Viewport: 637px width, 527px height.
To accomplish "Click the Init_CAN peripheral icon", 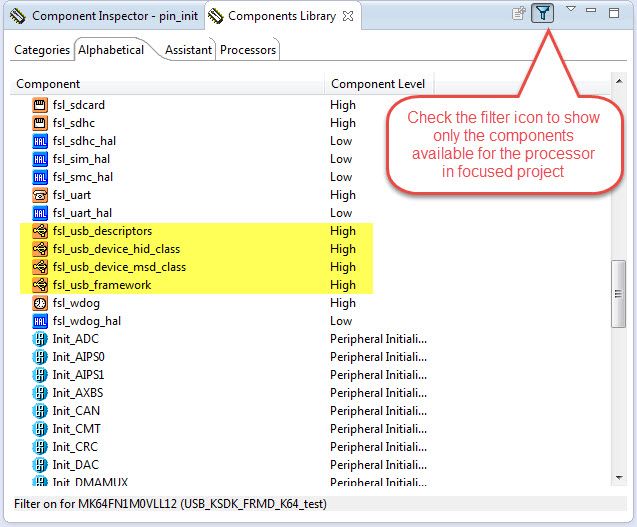I will point(40,411).
